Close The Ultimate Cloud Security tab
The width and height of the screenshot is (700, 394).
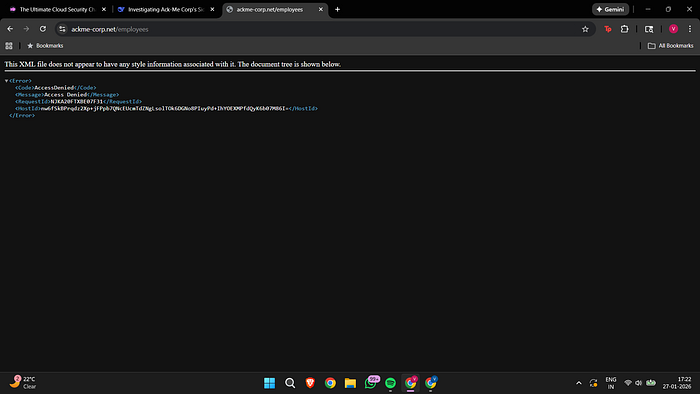click(104, 9)
